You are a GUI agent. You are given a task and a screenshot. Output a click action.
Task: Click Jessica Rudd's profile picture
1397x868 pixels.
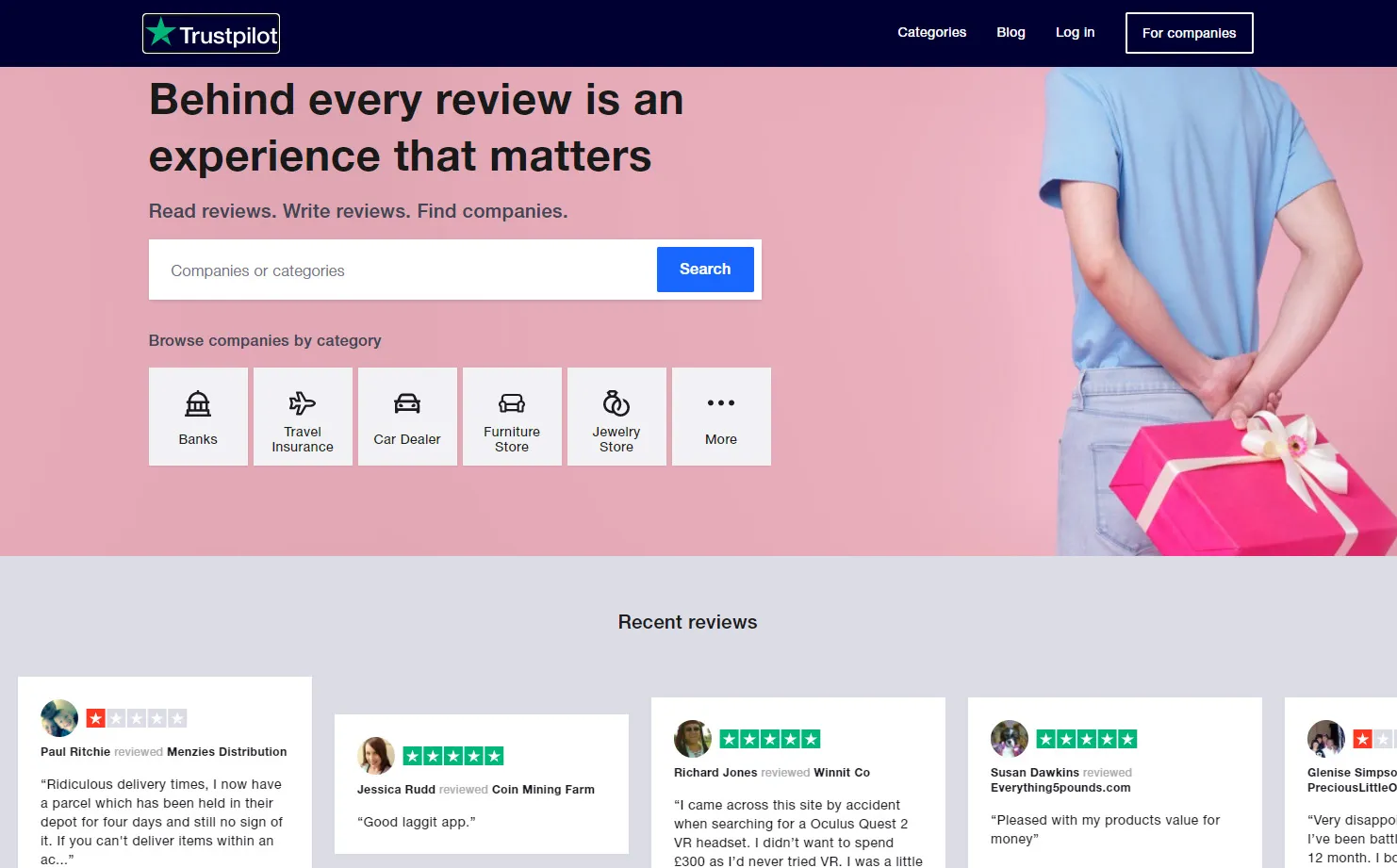point(376,756)
